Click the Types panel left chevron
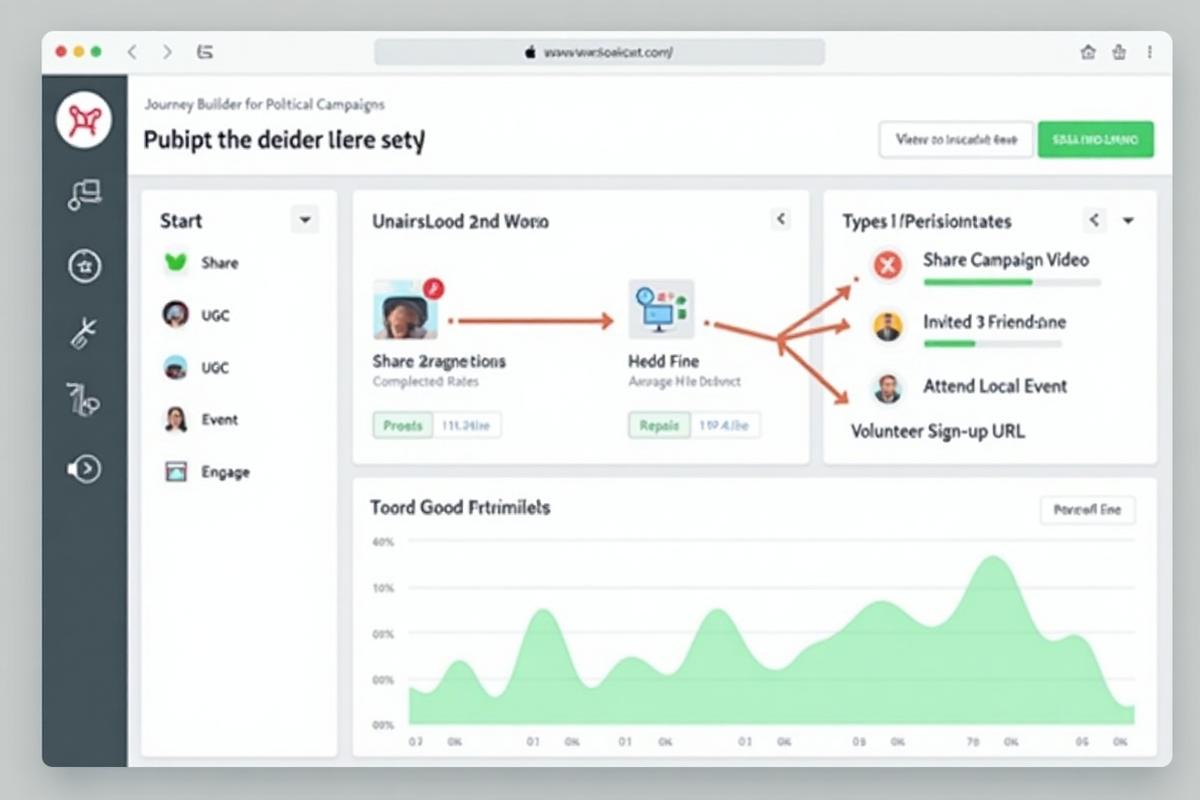 1095,220
